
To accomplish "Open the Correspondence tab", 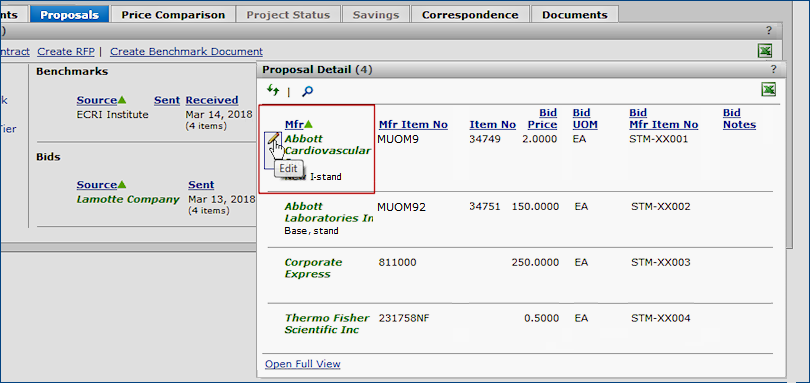I will point(470,14).
